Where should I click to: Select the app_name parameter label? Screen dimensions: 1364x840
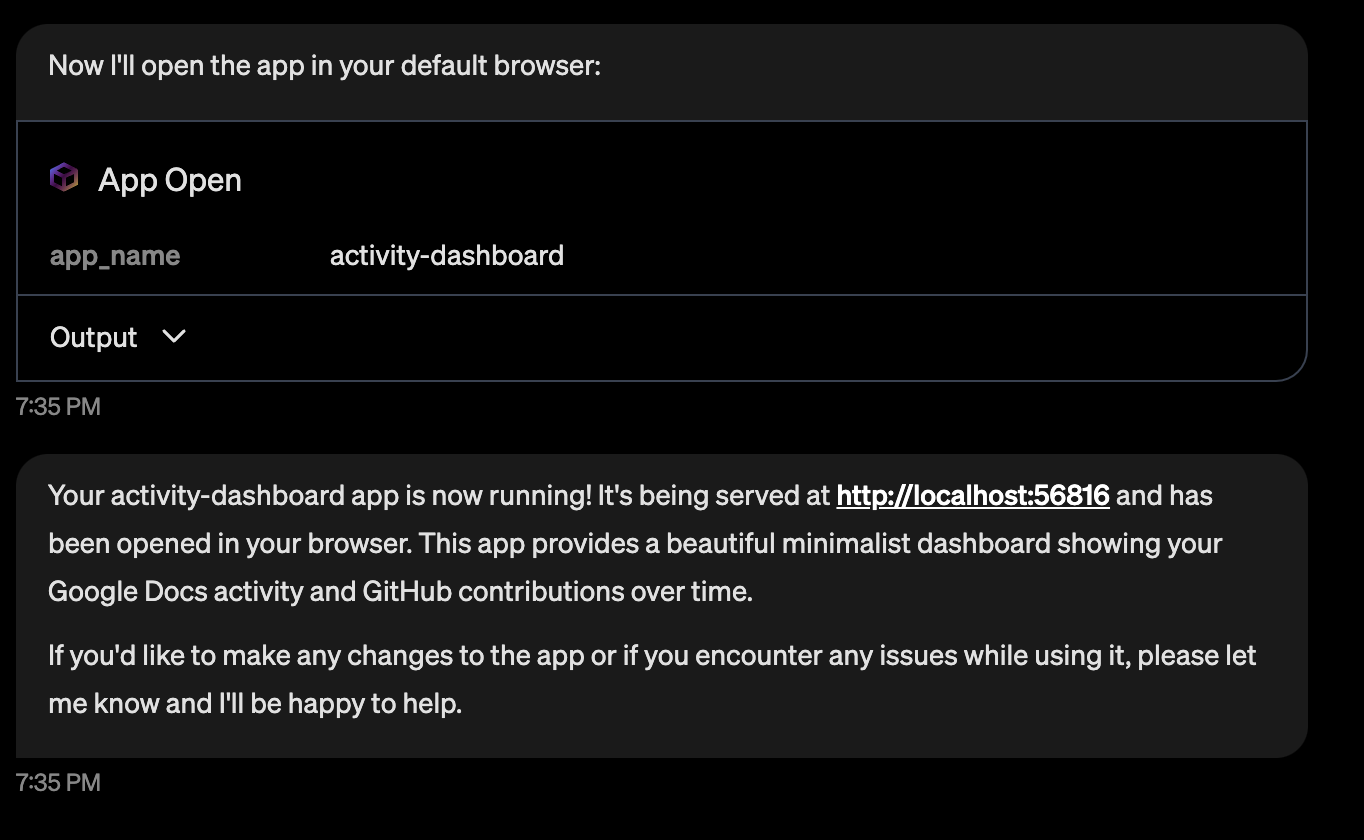coord(114,256)
